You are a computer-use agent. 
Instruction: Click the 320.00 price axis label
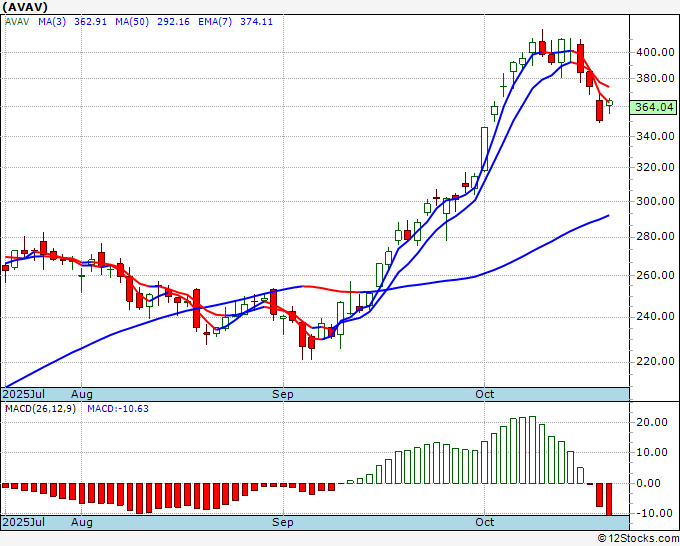tap(655, 167)
